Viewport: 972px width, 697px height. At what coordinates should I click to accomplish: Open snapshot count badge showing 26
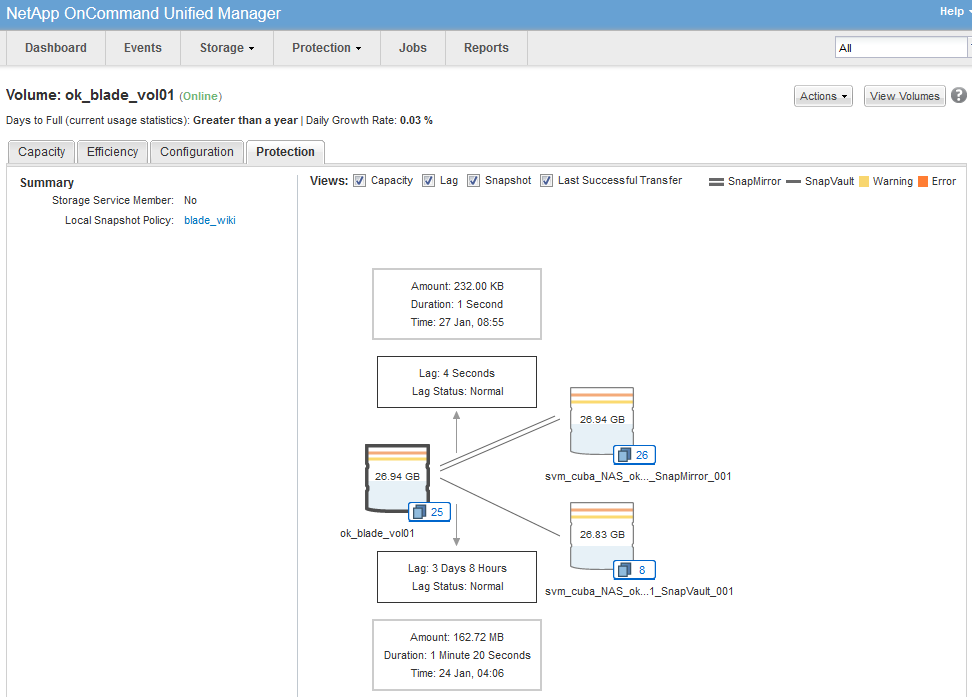coord(635,455)
